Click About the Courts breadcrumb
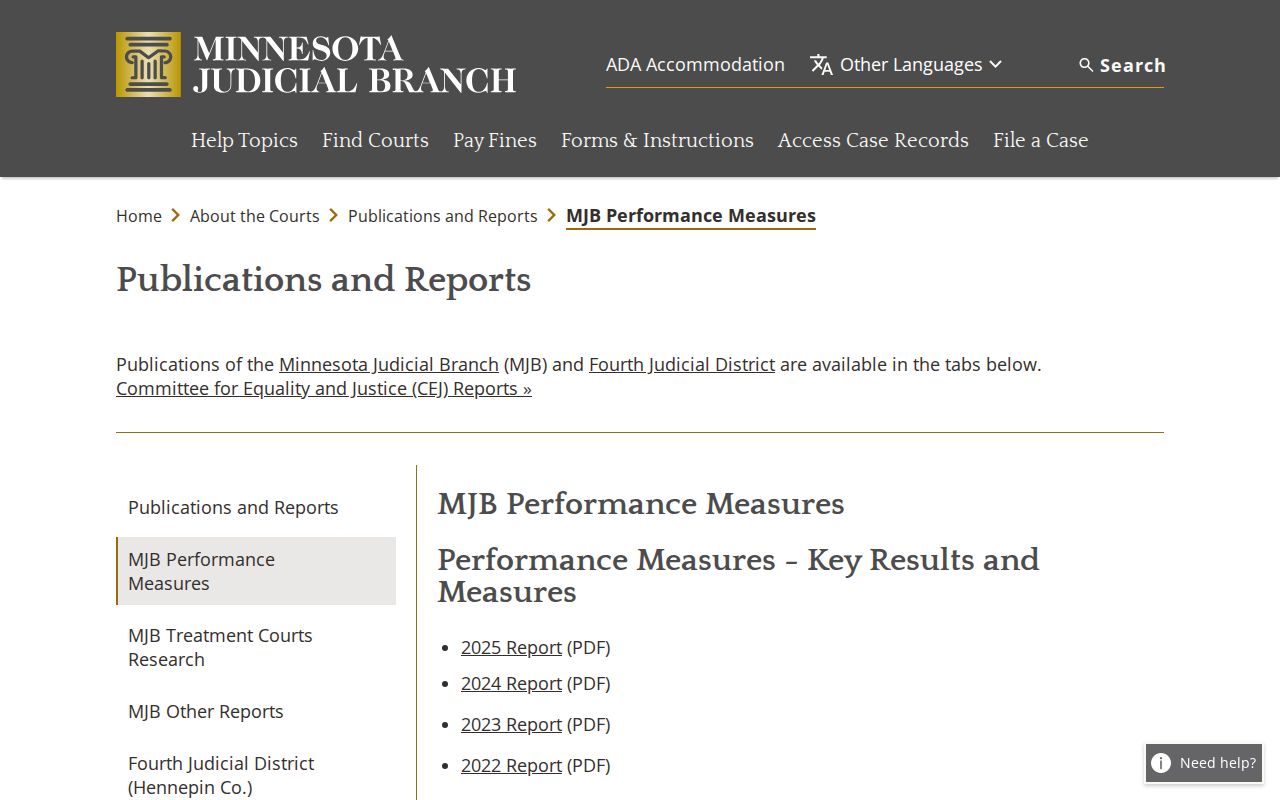This screenshot has height=800, width=1280. click(x=255, y=216)
